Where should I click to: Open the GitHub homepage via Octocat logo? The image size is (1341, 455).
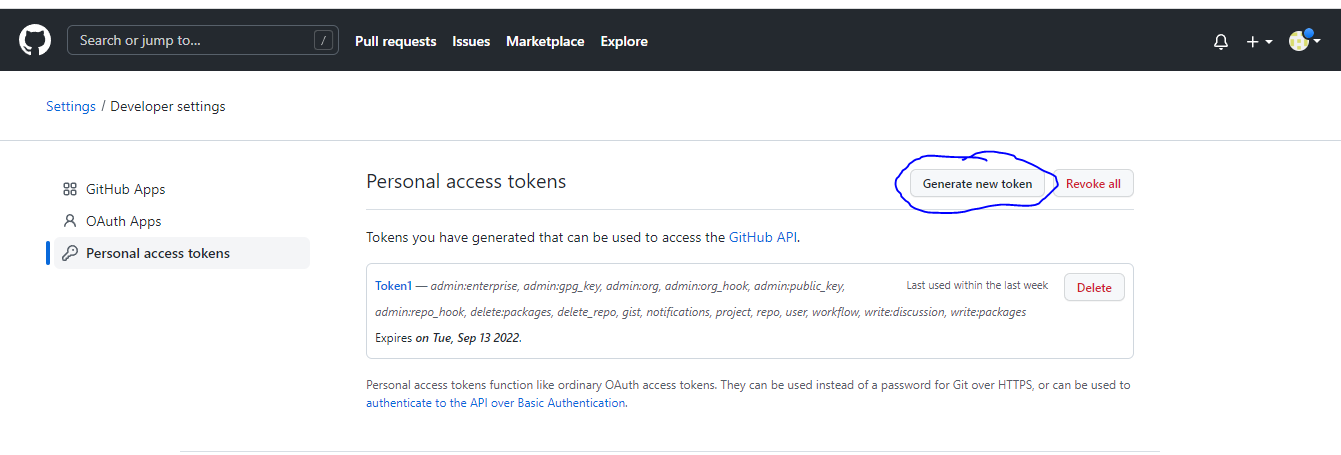(35, 41)
